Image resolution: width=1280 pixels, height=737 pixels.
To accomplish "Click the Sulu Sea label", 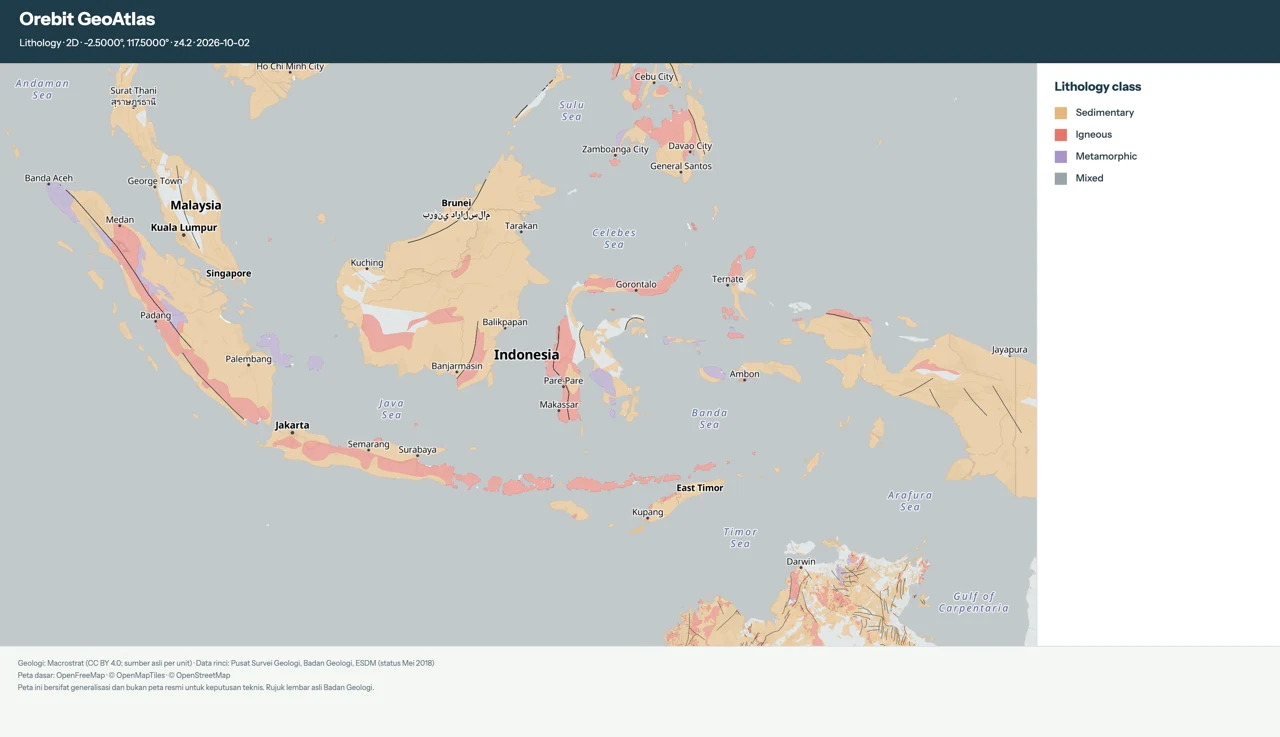I will point(572,111).
